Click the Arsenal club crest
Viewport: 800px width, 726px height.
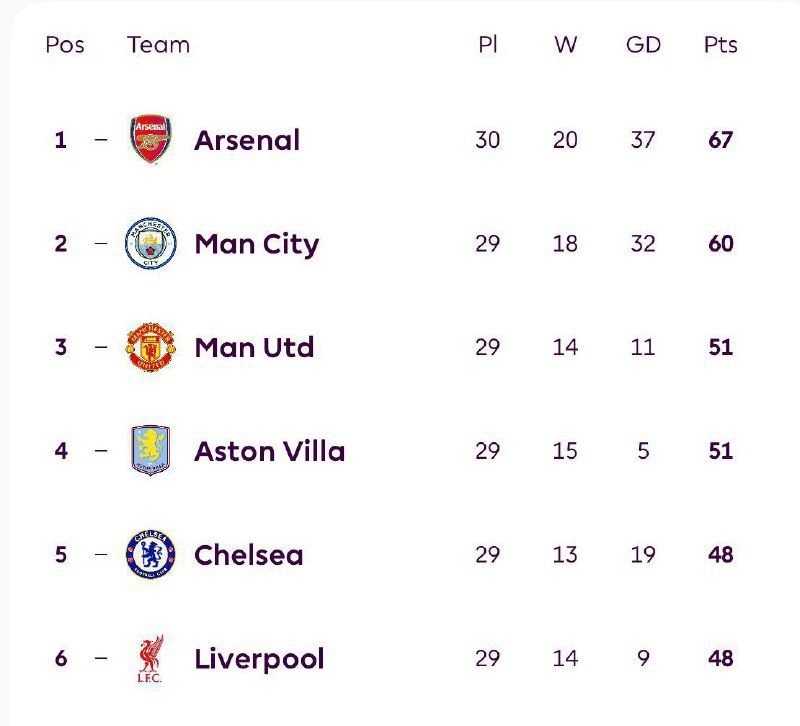151,140
